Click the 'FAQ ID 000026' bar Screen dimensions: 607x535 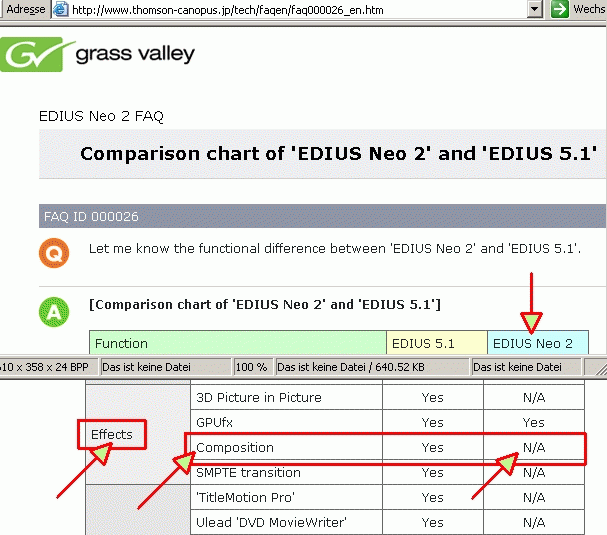[x=322, y=216]
